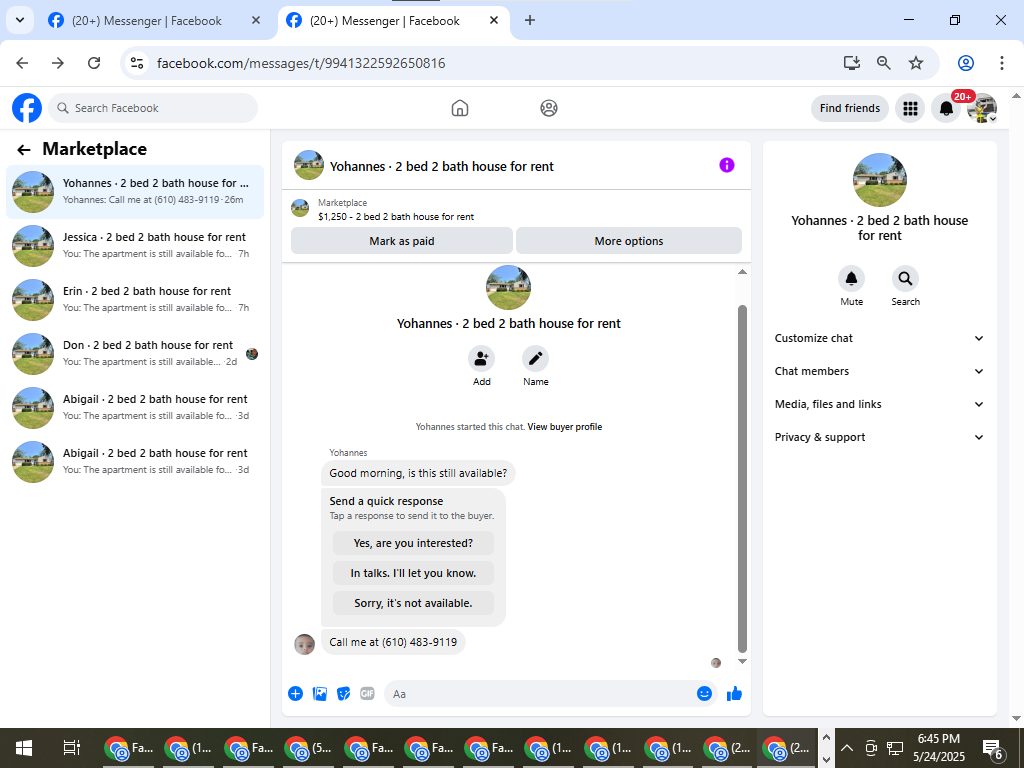Click chat scrollbar down arrow
Viewport: 1024px width, 768px height.
[742, 662]
